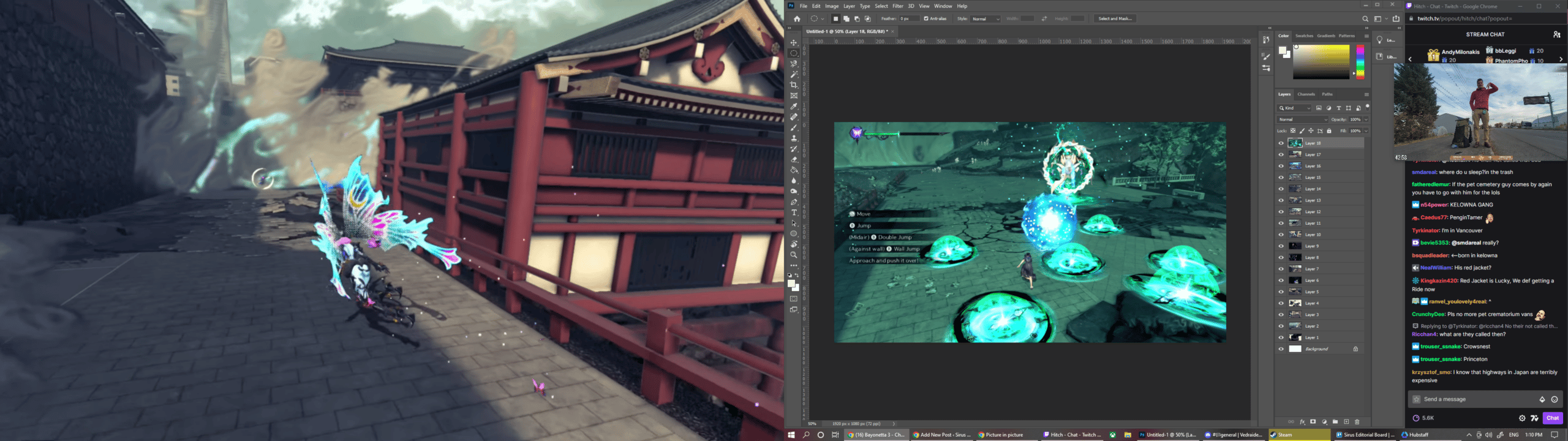Open the Style dropdown set to Normal
Image resolution: width=1568 pixels, height=441 pixels.
pyautogui.click(x=986, y=19)
